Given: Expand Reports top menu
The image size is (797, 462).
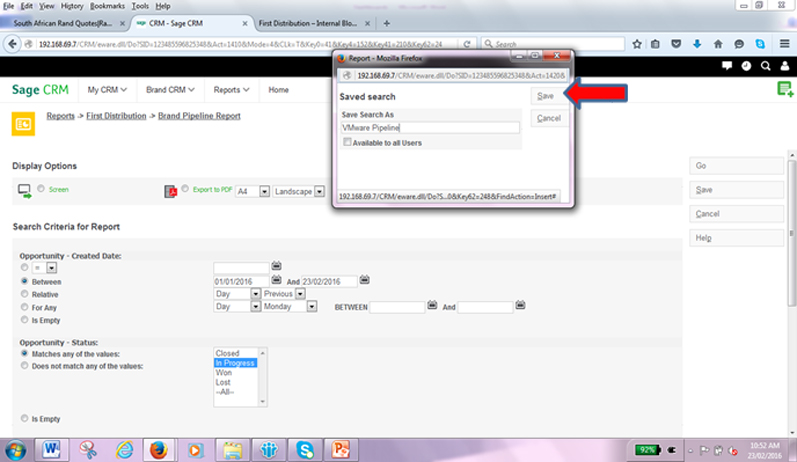Looking at the screenshot, I should [x=231, y=89].
